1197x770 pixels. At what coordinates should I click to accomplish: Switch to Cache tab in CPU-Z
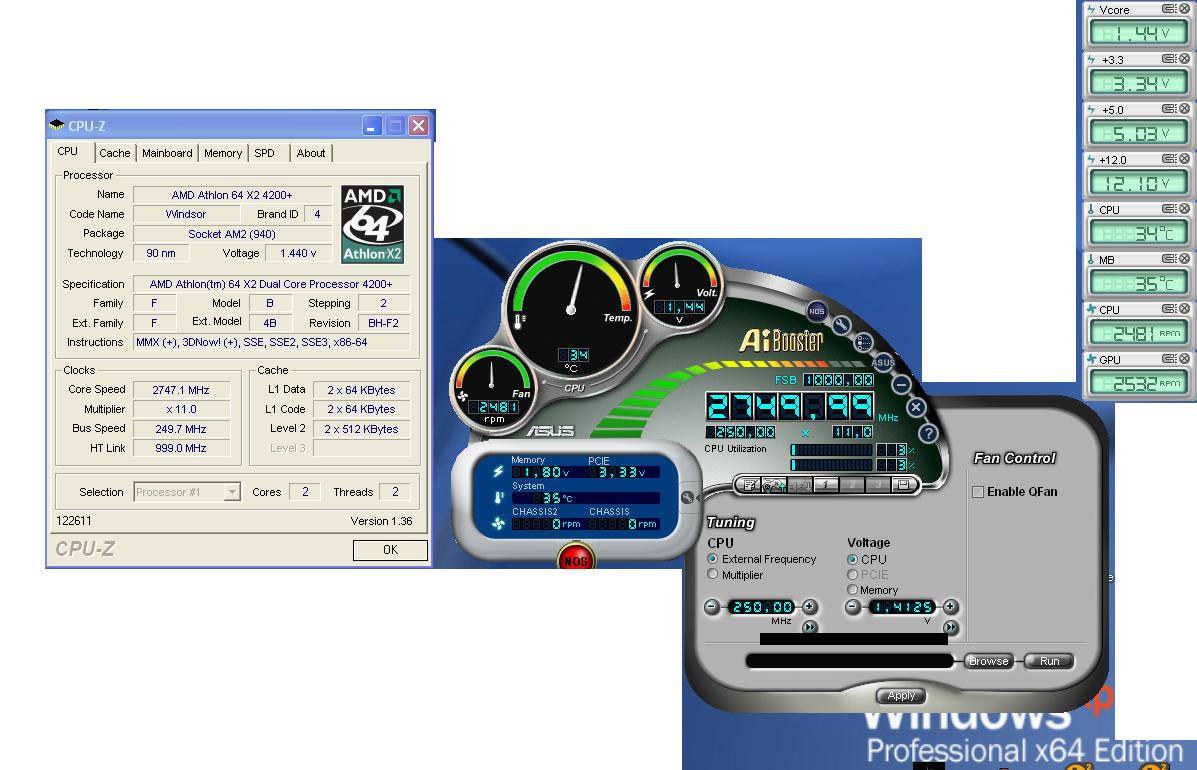click(x=115, y=153)
